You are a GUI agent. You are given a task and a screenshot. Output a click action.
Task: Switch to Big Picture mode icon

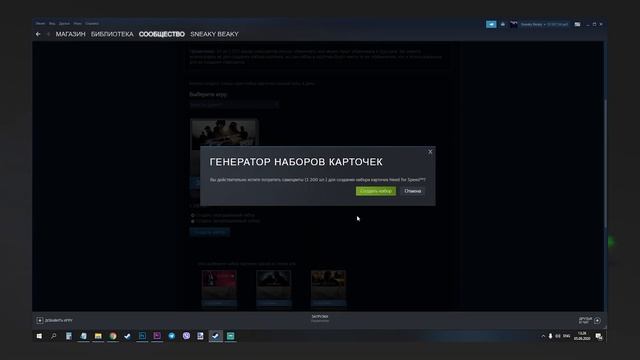pyautogui.click(x=577, y=24)
